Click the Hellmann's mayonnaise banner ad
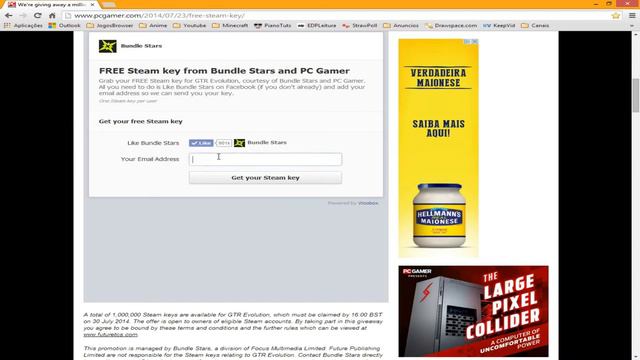640x360 pixels. point(438,148)
